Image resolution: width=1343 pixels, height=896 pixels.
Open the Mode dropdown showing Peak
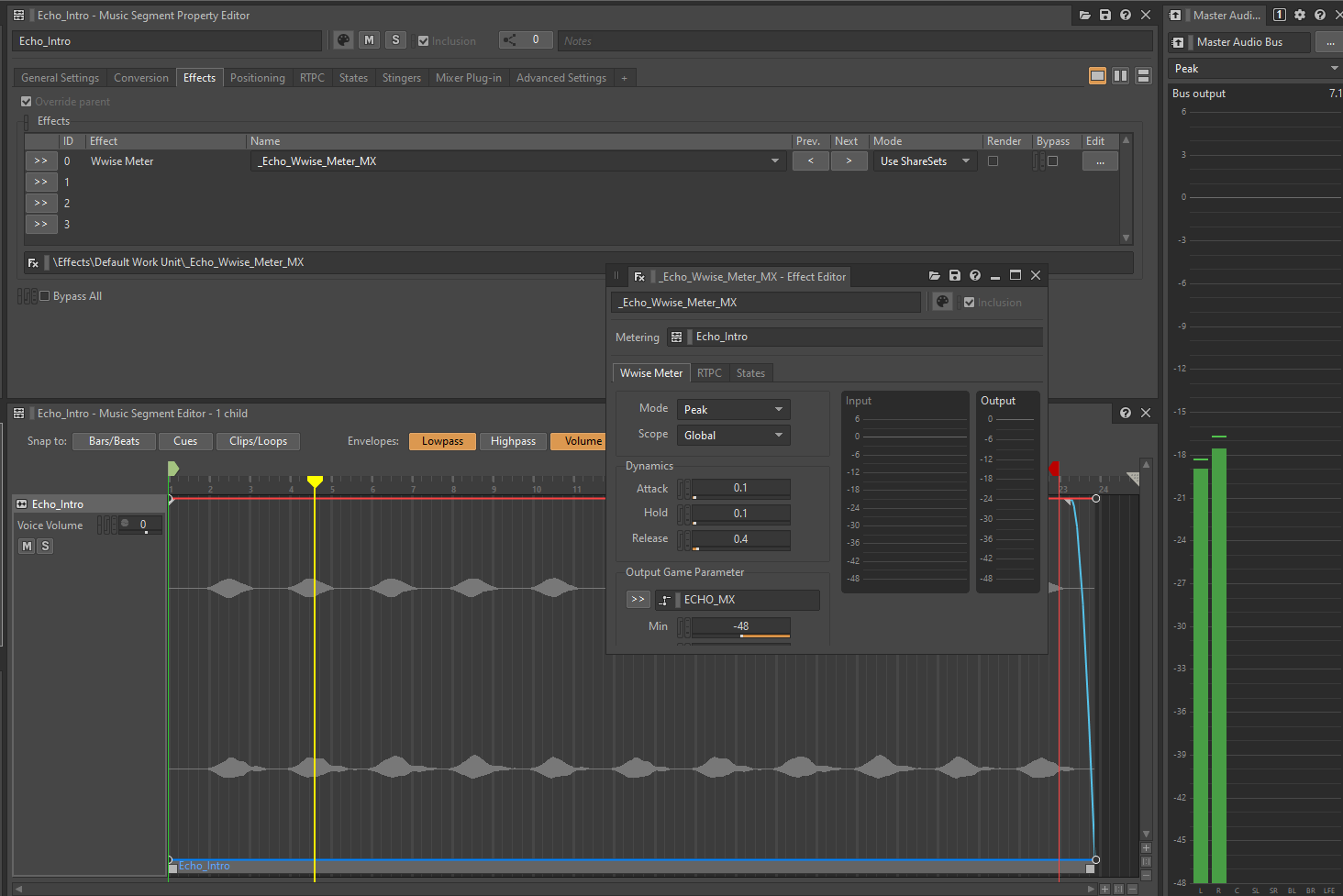pyautogui.click(x=733, y=408)
